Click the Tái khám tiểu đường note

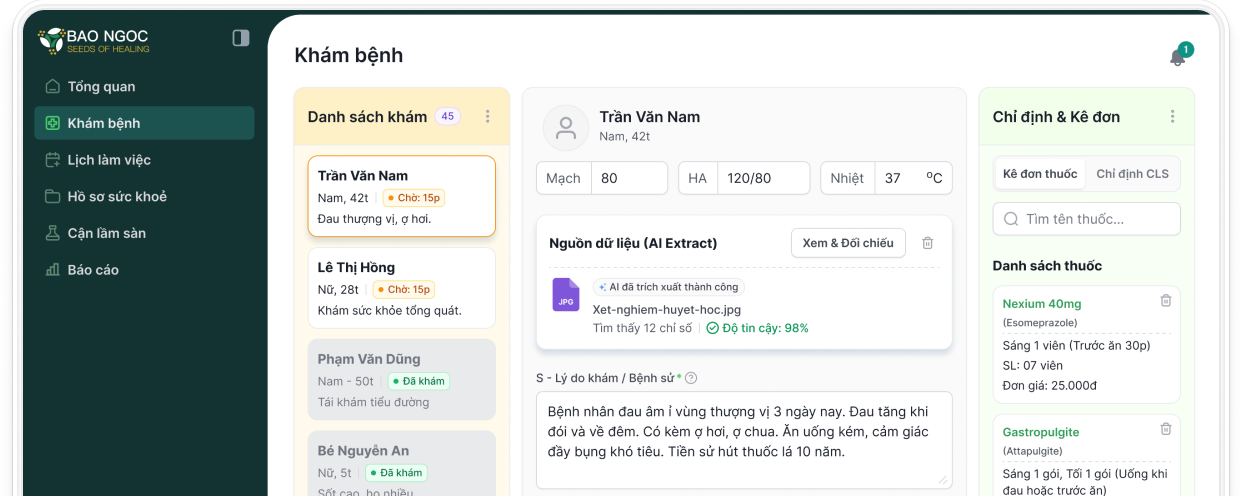(373, 402)
